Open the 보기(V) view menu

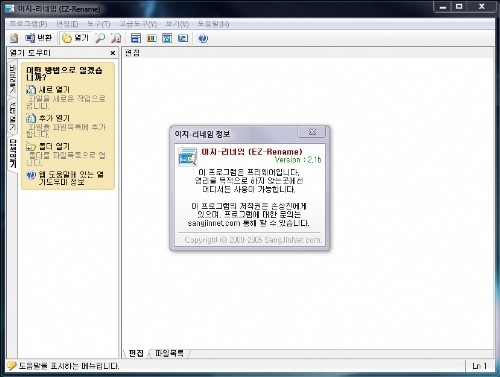click(177, 24)
